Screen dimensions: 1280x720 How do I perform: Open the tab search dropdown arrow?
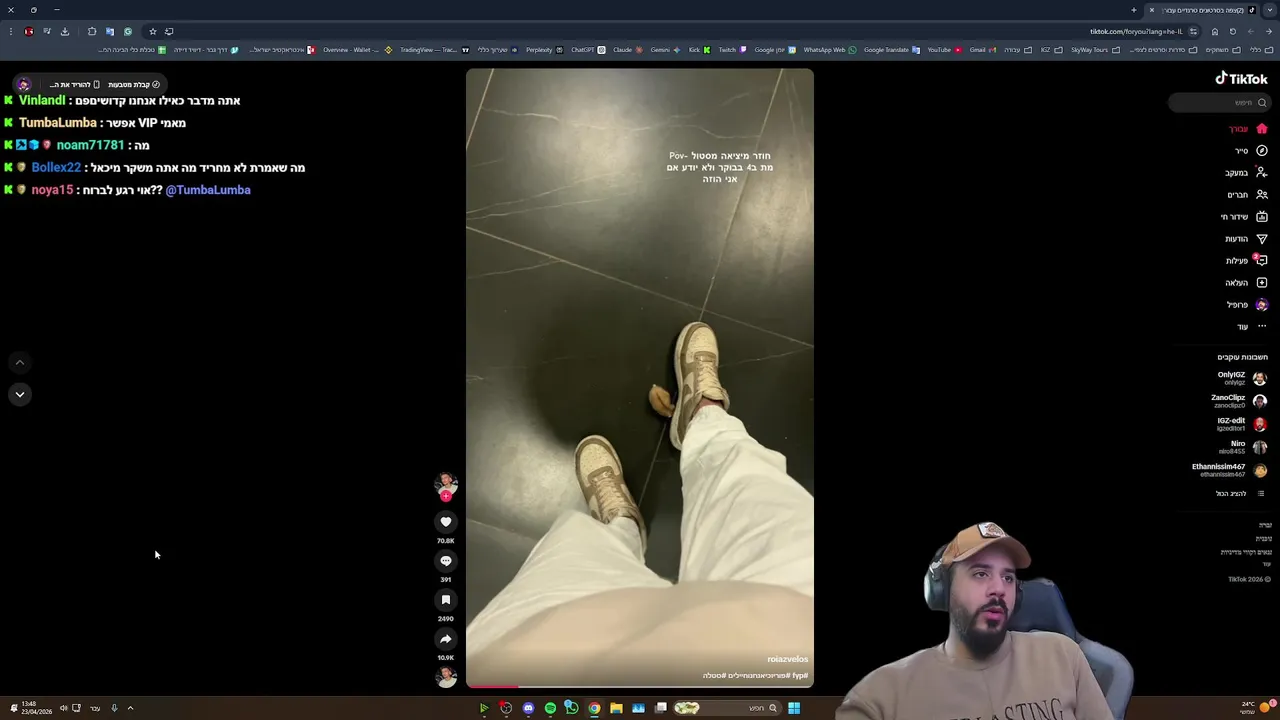(x=1270, y=10)
